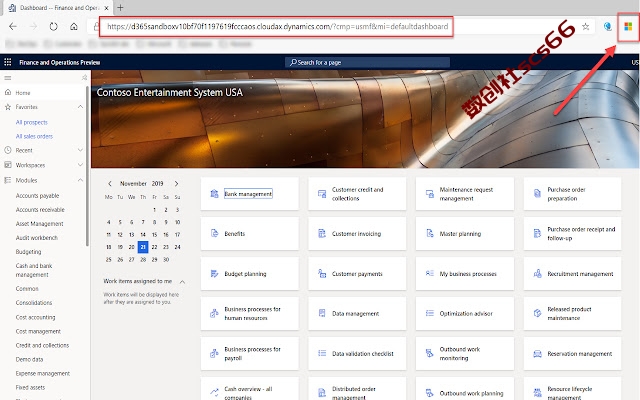Click the Benefits tile icon
The image size is (640, 400).
pyautogui.click(x=214, y=233)
